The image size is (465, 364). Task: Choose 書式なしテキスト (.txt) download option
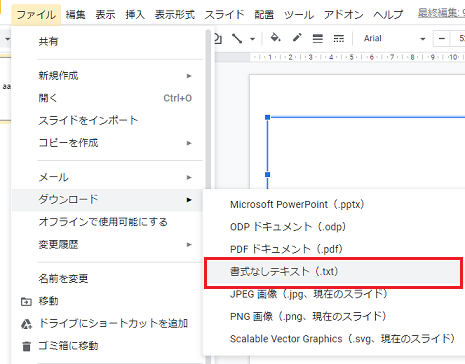(333, 272)
